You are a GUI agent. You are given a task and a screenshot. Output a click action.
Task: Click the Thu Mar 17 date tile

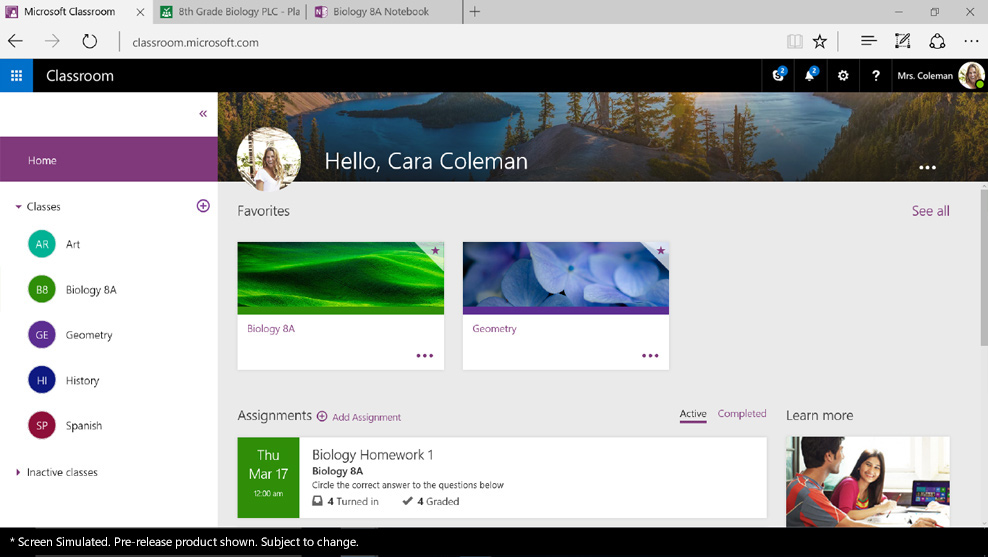pos(268,478)
